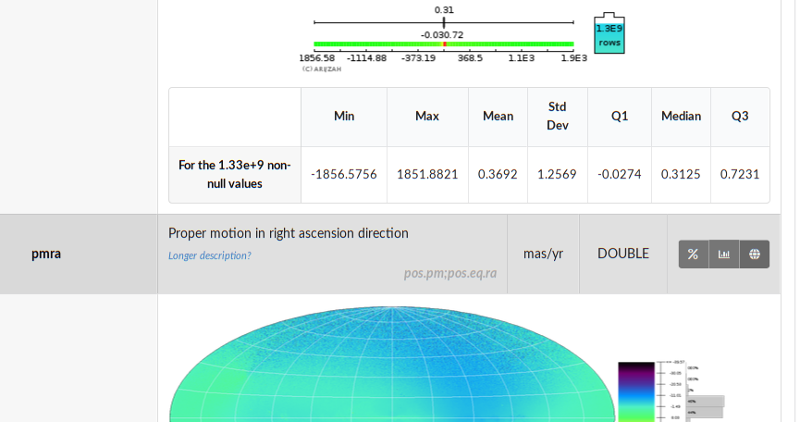Select the DOUBLE datatype cell

click(x=623, y=254)
